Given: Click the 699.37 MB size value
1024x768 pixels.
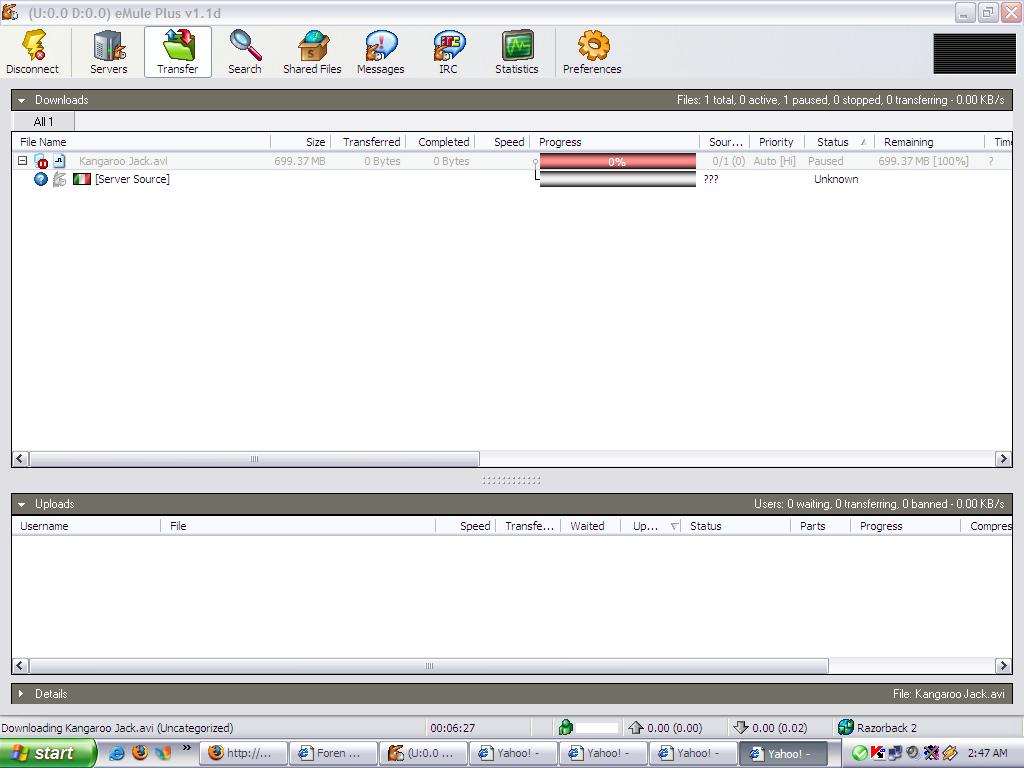Looking at the screenshot, I should (300, 161).
